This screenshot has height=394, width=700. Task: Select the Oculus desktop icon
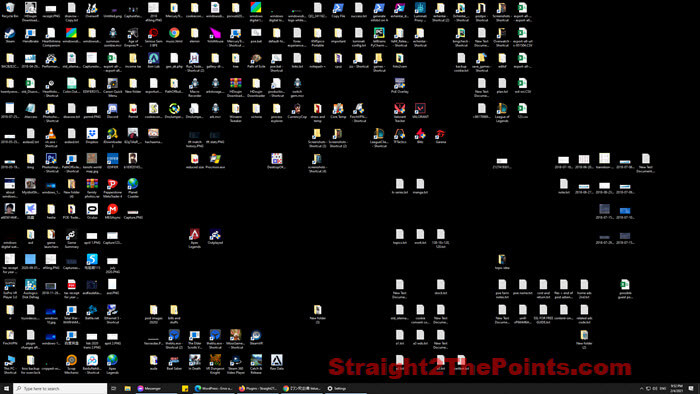click(x=92, y=212)
